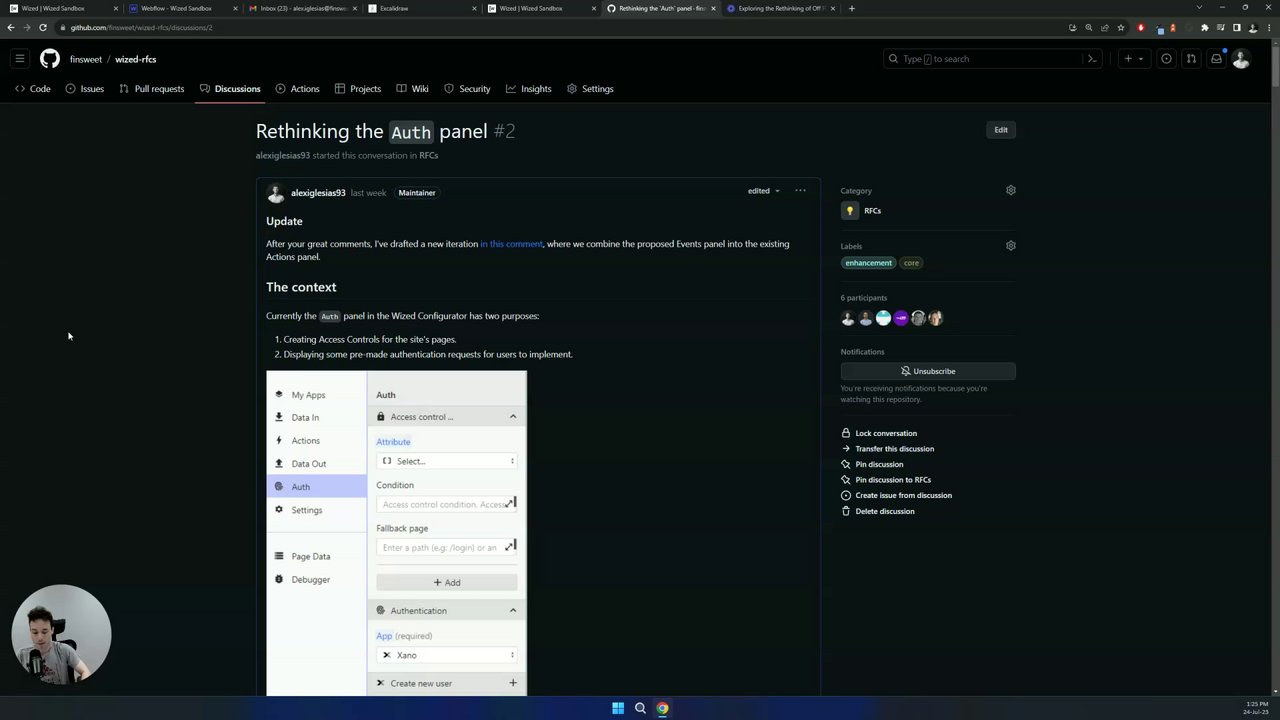The height and width of the screenshot is (720, 1280).
Task: Open the user avatar menu in header
Action: [1241, 59]
